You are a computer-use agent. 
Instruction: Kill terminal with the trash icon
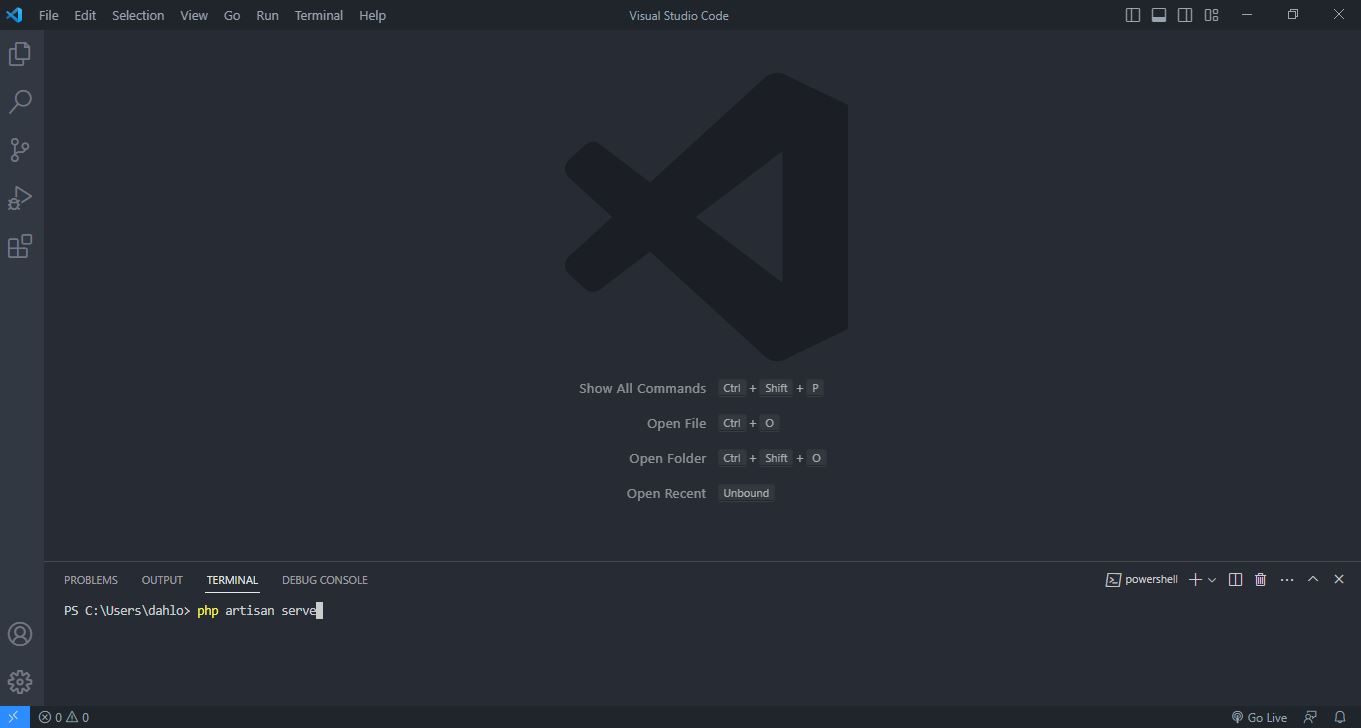pos(1260,580)
